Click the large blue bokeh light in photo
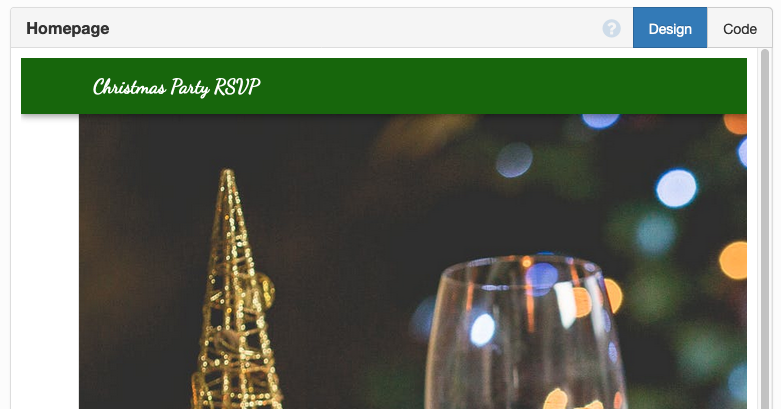Screen dimensions: 781x409 676,188
